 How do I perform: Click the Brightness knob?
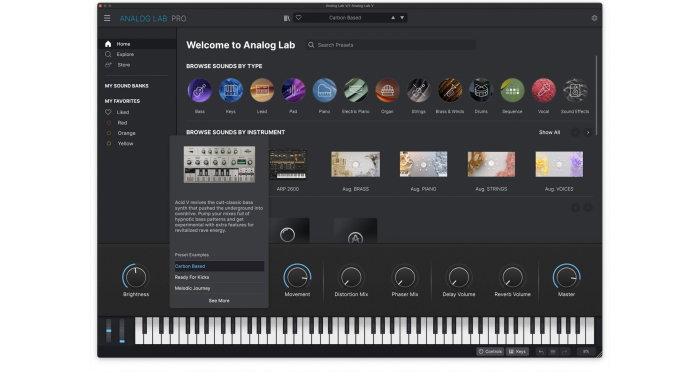pos(136,277)
